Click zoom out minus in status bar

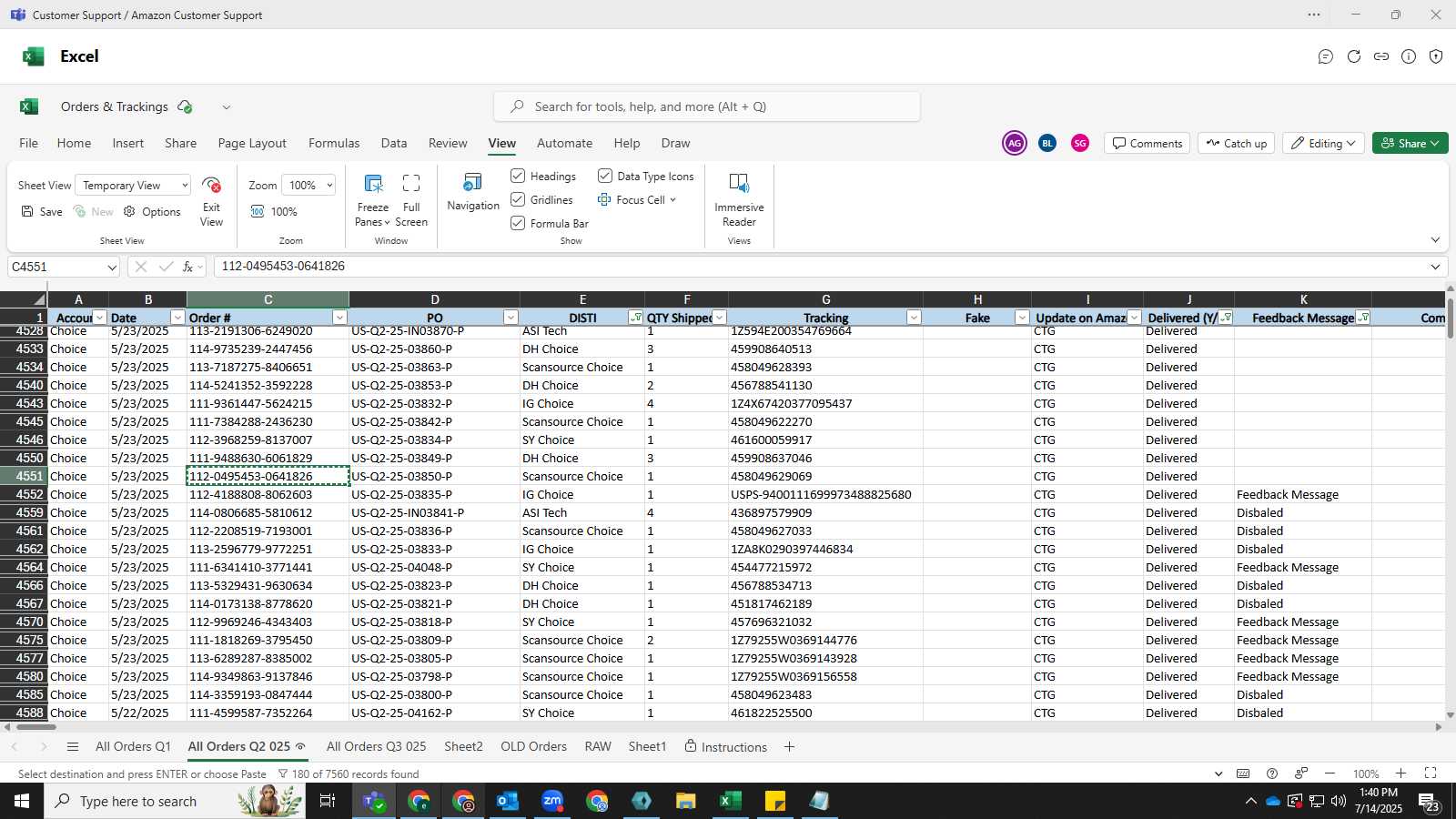click(x=1330, y=773)
